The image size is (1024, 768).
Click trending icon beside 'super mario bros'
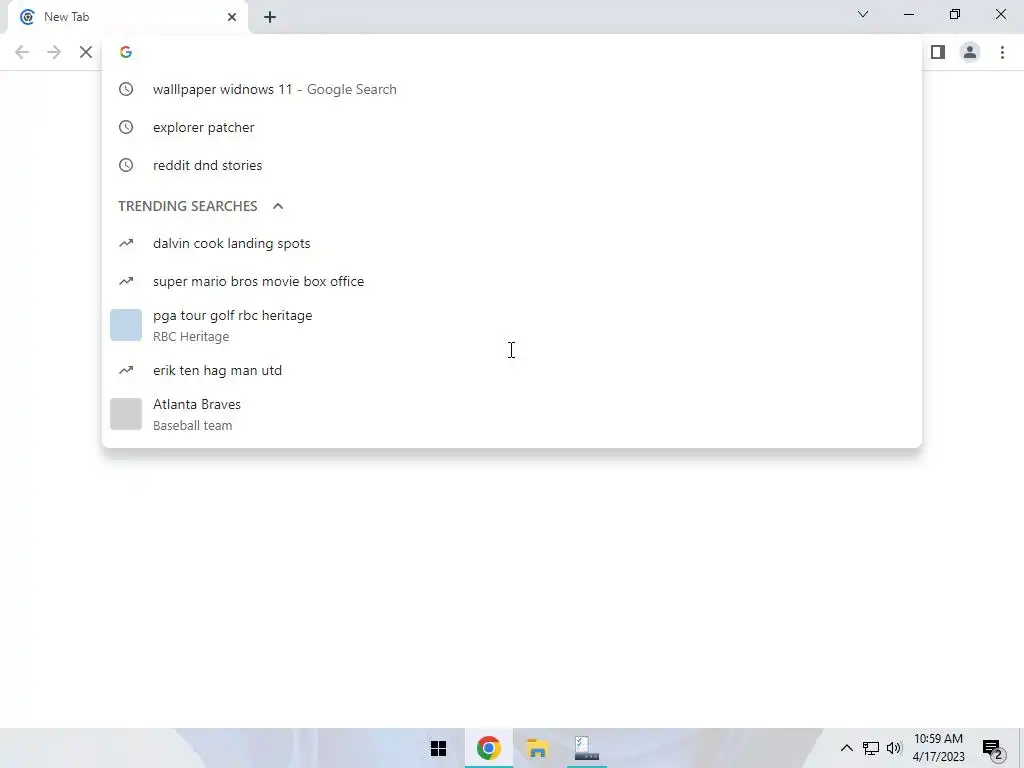coord(126,281)
